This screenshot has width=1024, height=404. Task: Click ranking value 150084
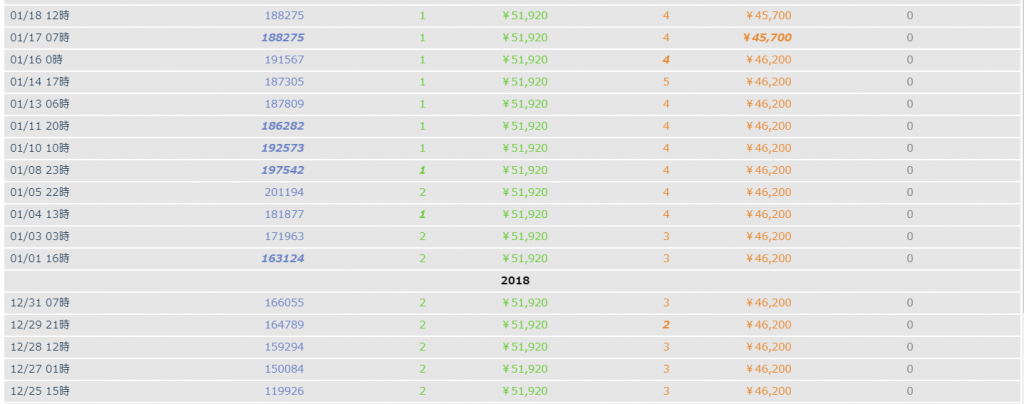point(284,369)
